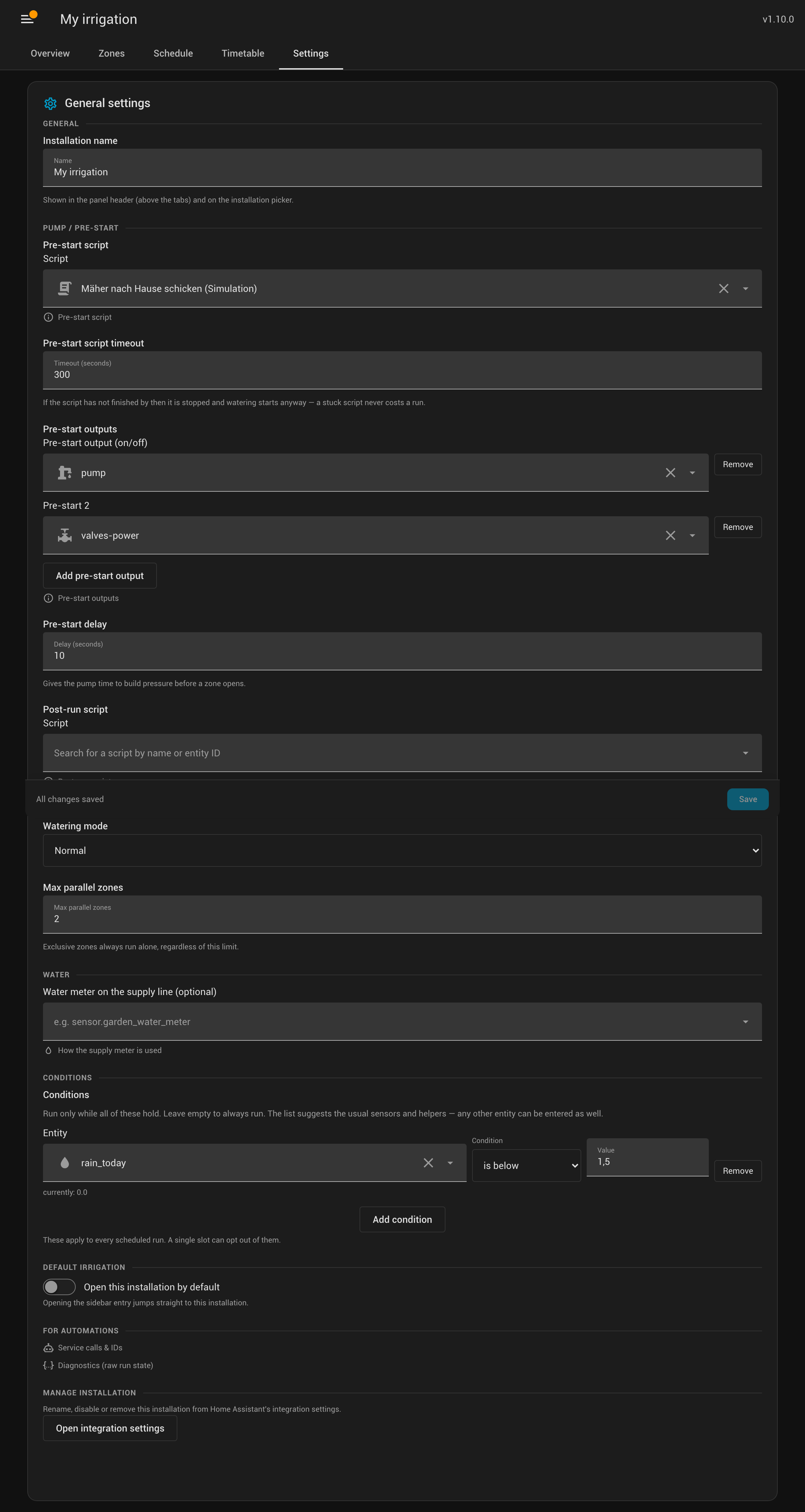
Task: Click the Add pre-start output button
Action: 100,576
